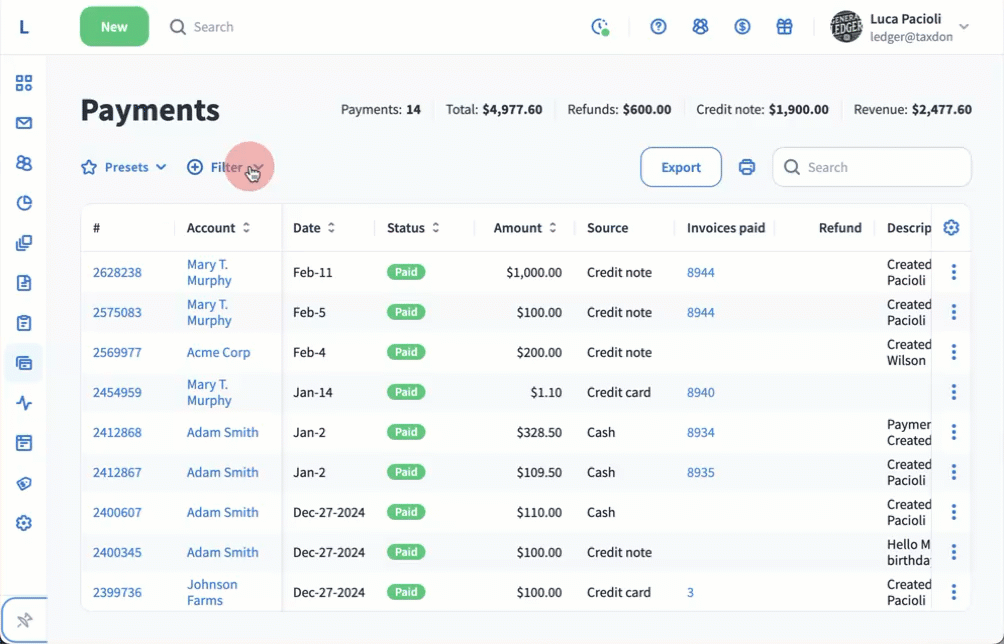Open the mail icon in sidebar

24,123
